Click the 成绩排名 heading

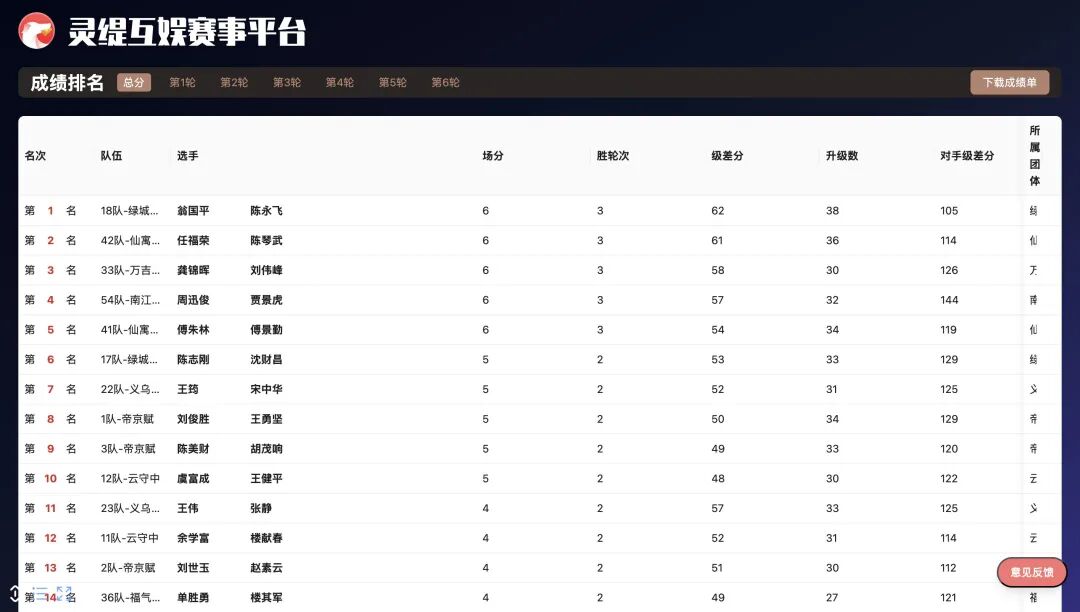coord(67,83)
